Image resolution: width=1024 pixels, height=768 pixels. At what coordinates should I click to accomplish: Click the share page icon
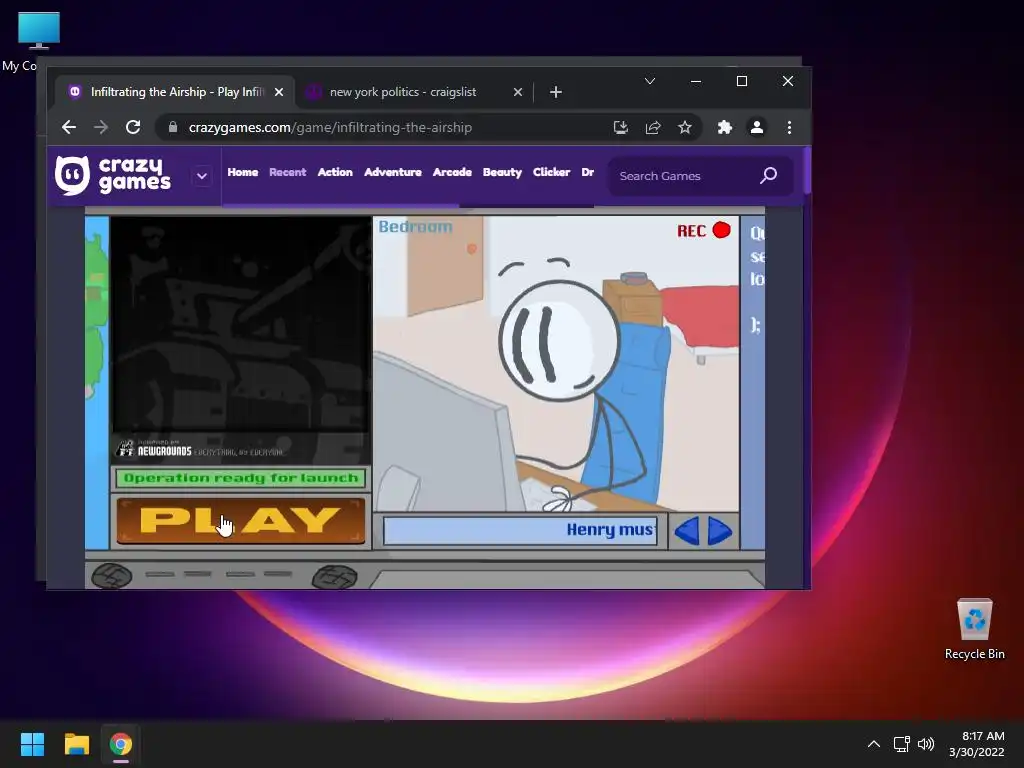653,127
